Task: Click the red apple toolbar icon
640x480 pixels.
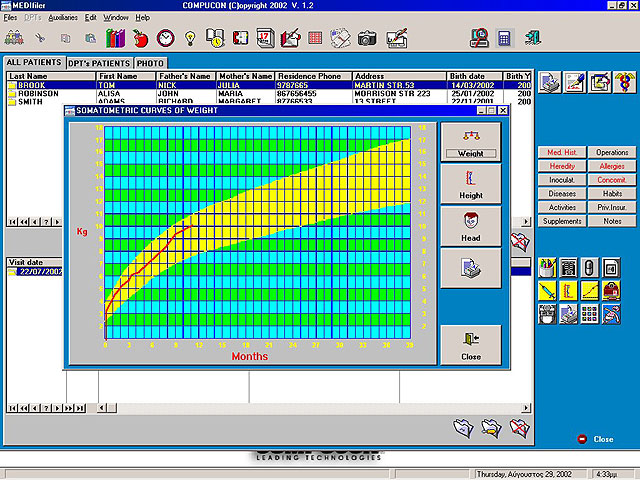Action: (140, 39)
